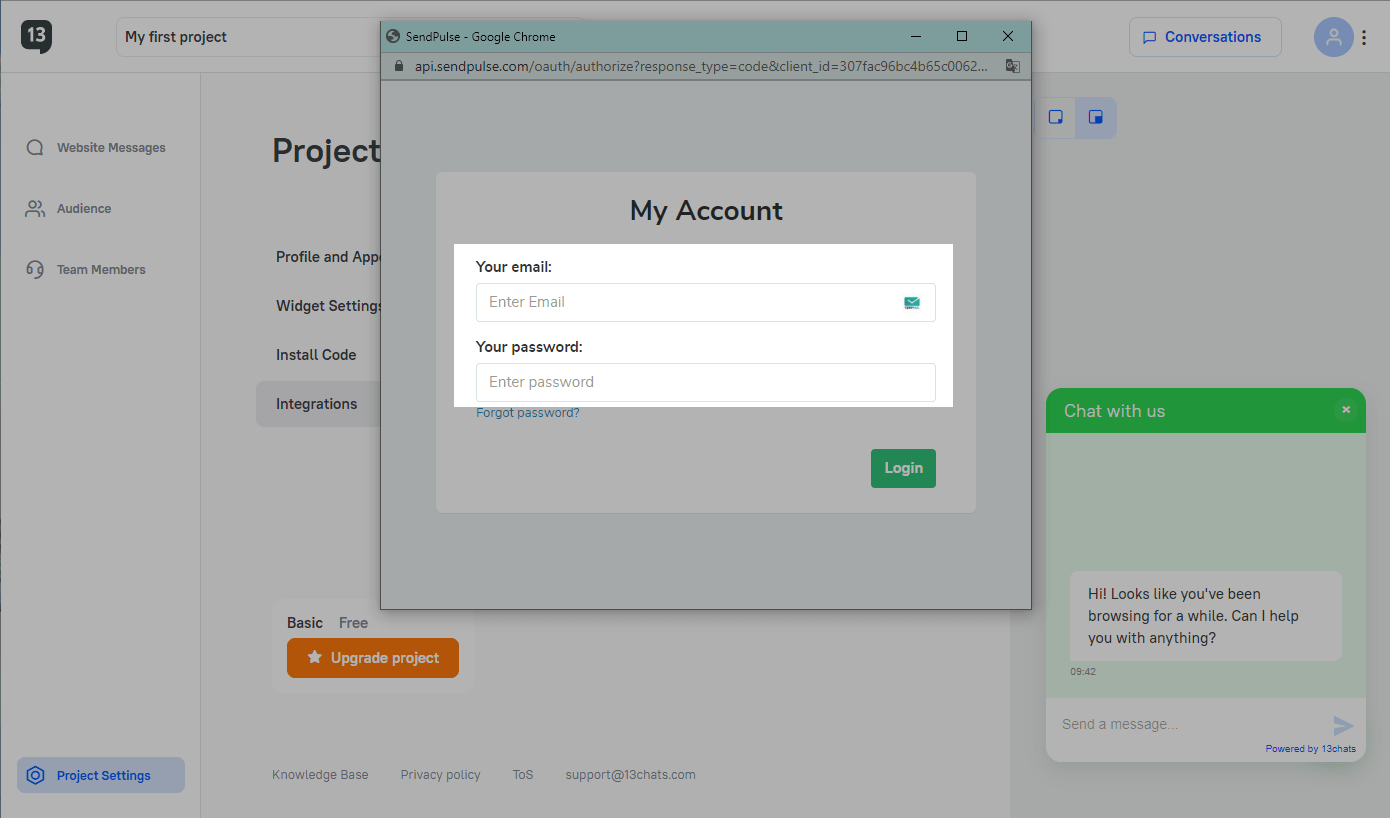The image size is (1390, 818).
Task: Click the 09:42 chat timestamp
Action: pyautogui.click(x=1083, y=672)
